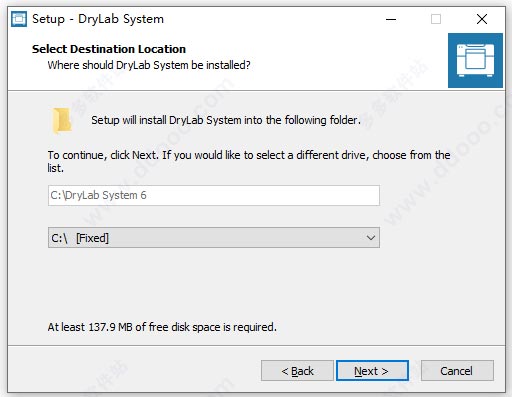Close the DryLab Setup window
This screenshot has height=397, width=512.
click(481, 19)
